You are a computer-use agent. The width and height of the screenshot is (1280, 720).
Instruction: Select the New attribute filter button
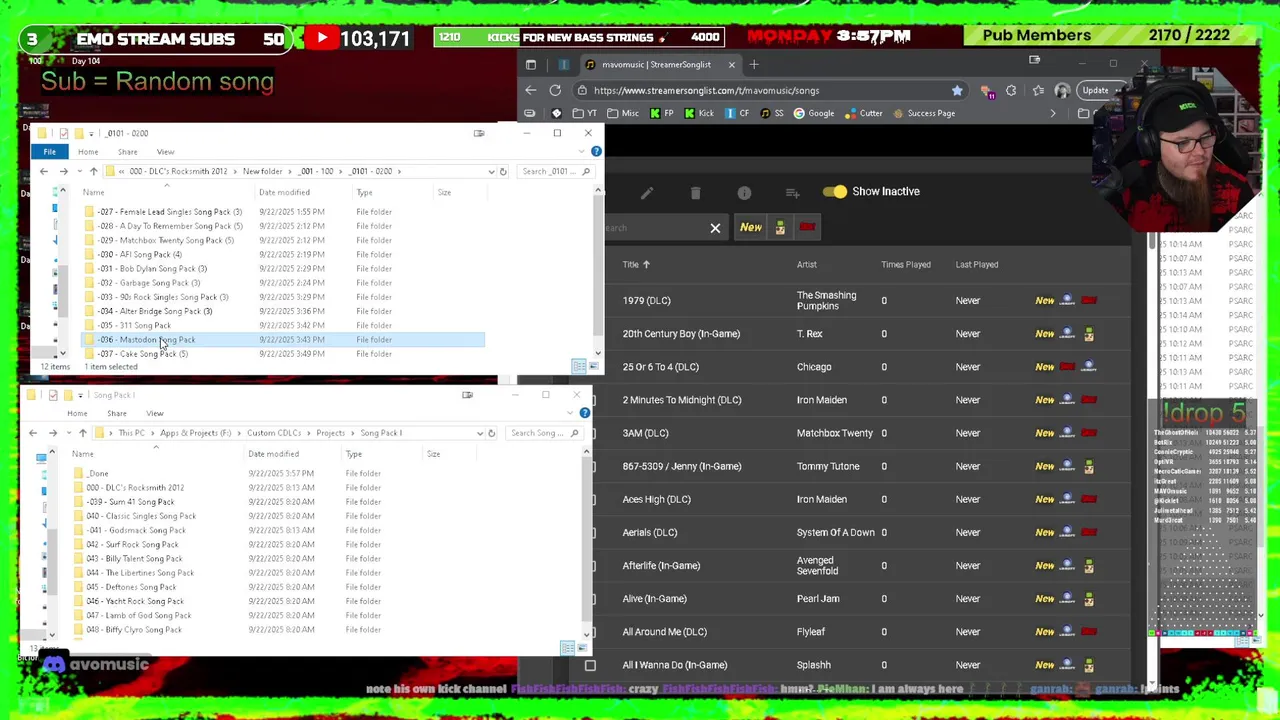pyautogui.click(x=751, y=227)
